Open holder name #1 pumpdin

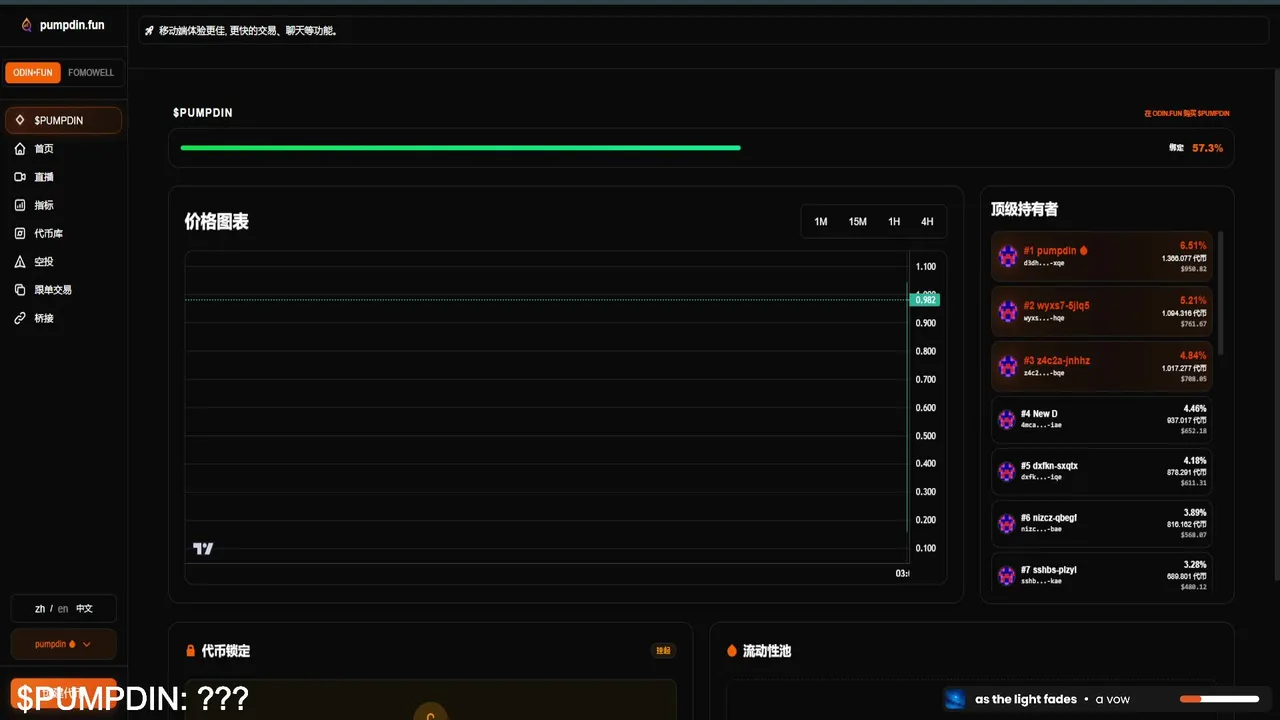click(1056, 251)
